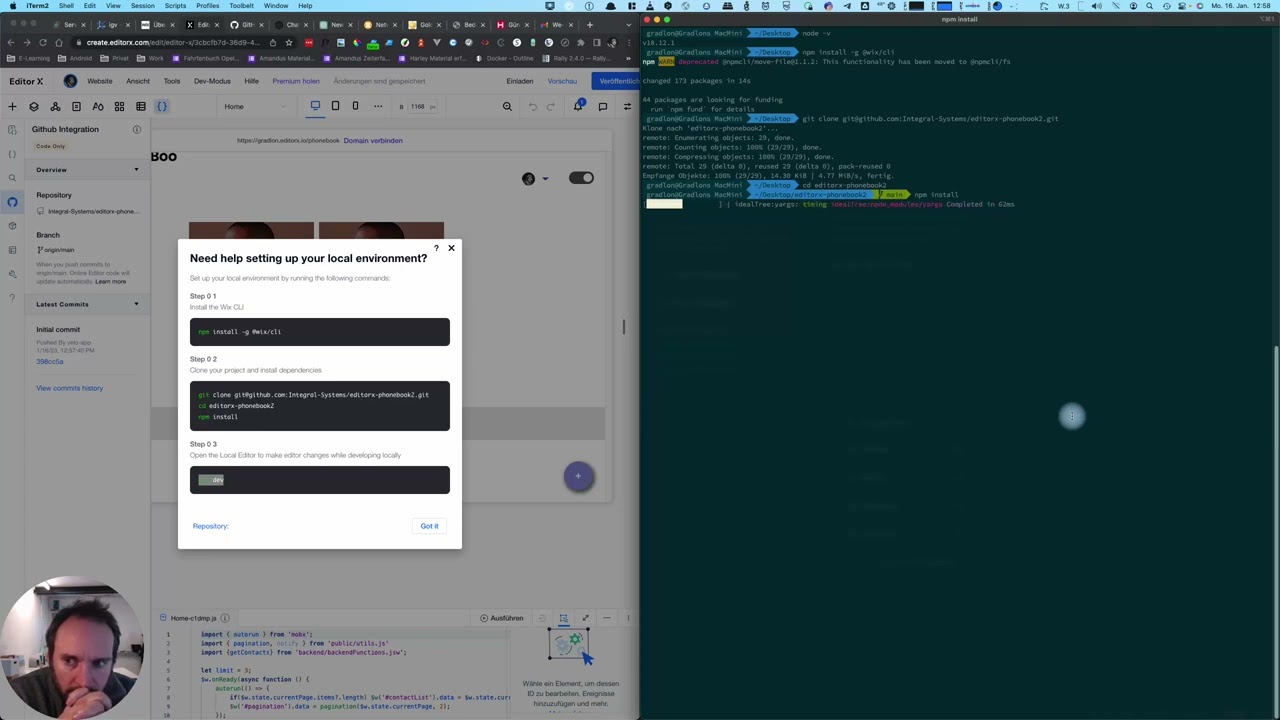
Task: Click the npm install -g @wix/cli command box
Action: 320,332
